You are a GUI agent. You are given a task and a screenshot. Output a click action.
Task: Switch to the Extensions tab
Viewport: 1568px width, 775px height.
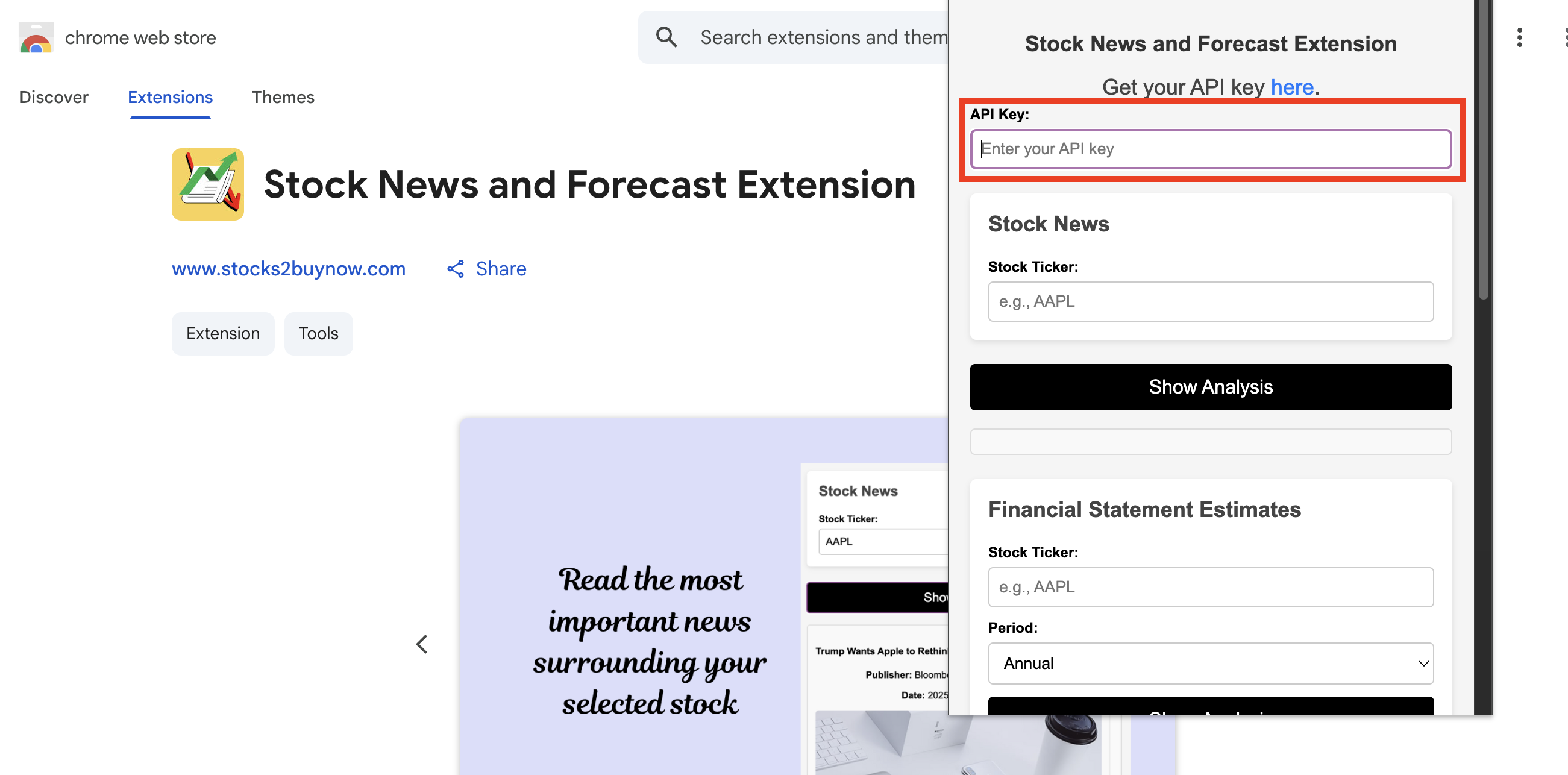[170, 97]
